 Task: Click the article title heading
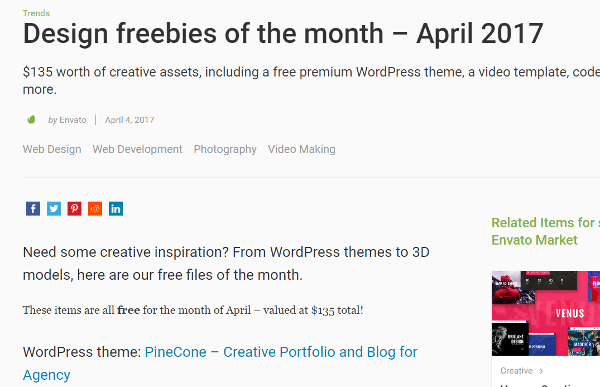(x=283, y=34)
